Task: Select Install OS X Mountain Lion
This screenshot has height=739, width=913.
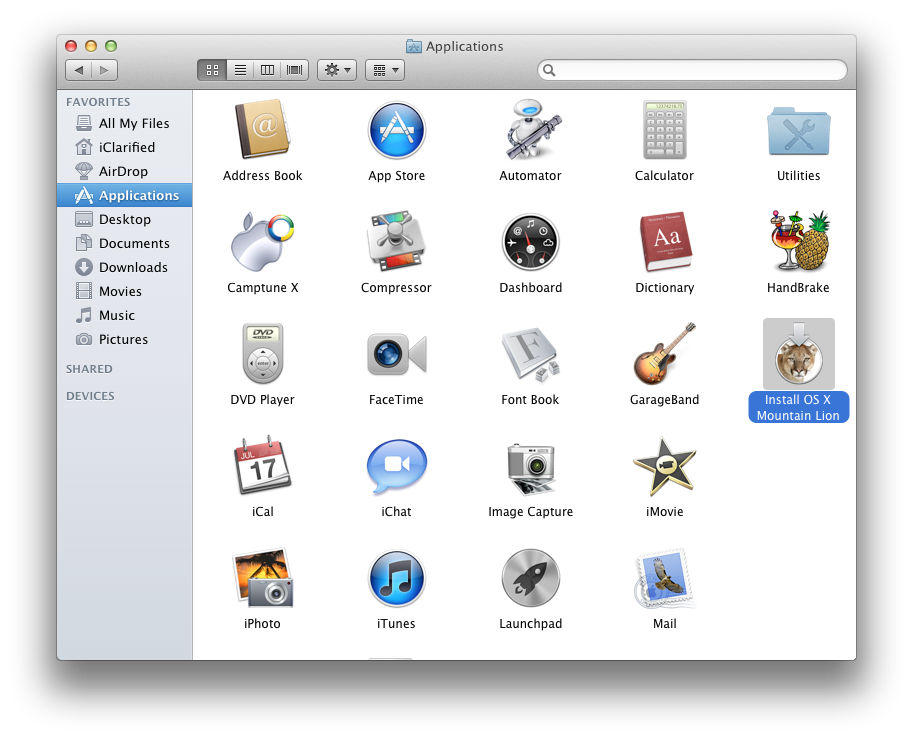Action: pos(798,355)
